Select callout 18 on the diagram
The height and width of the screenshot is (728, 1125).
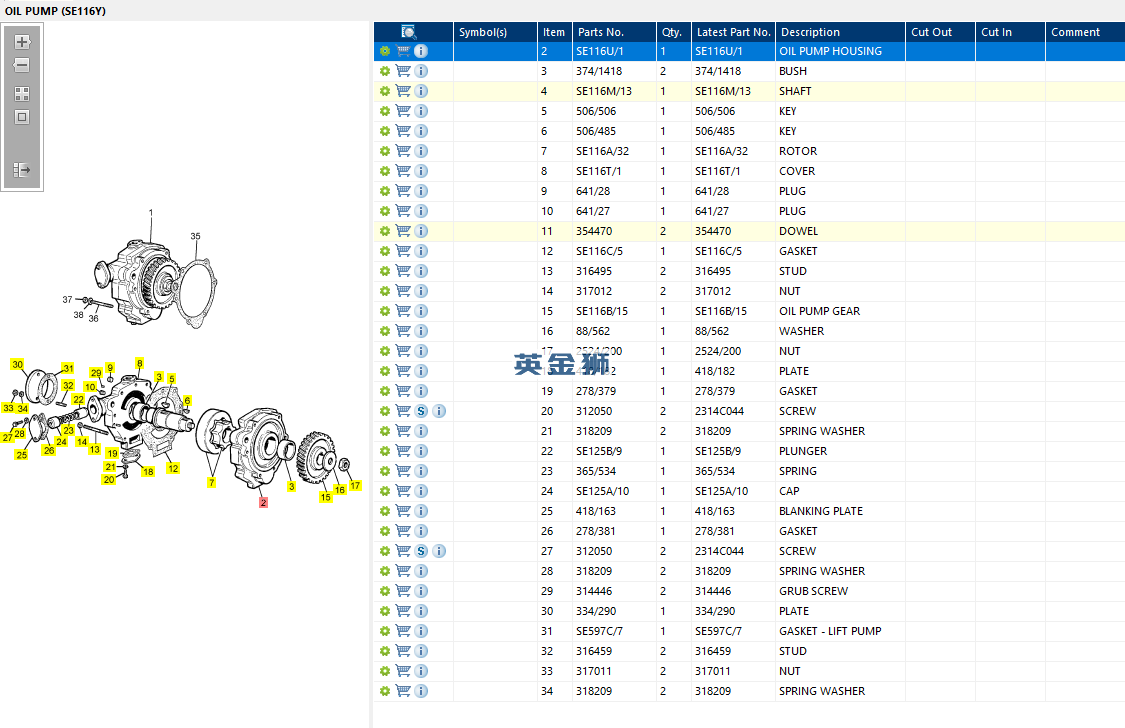click(148, 471)
